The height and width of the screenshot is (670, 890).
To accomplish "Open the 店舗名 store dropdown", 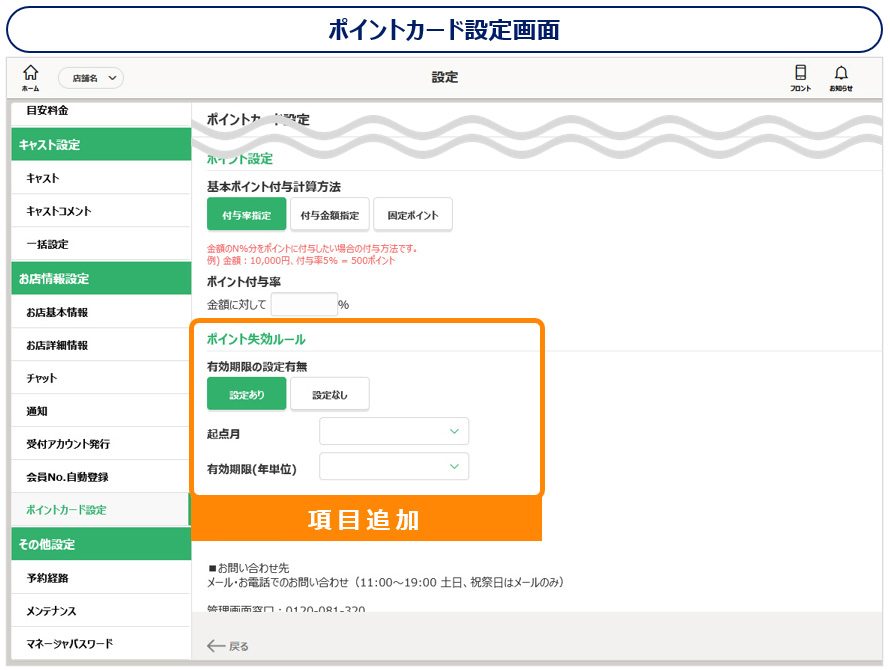I will (x=90, y=77).
